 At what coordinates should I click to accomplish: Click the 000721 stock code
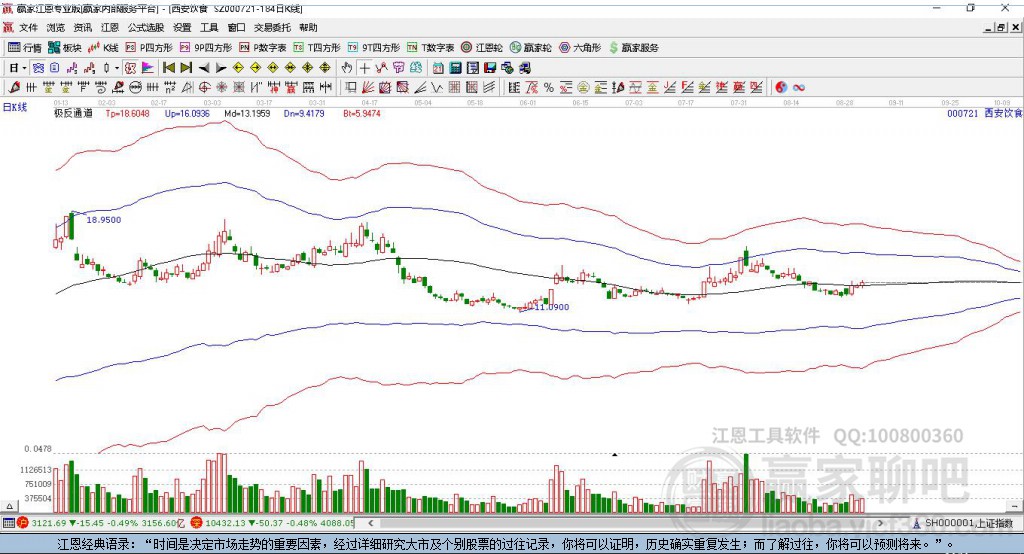click(x=963, y=113)
